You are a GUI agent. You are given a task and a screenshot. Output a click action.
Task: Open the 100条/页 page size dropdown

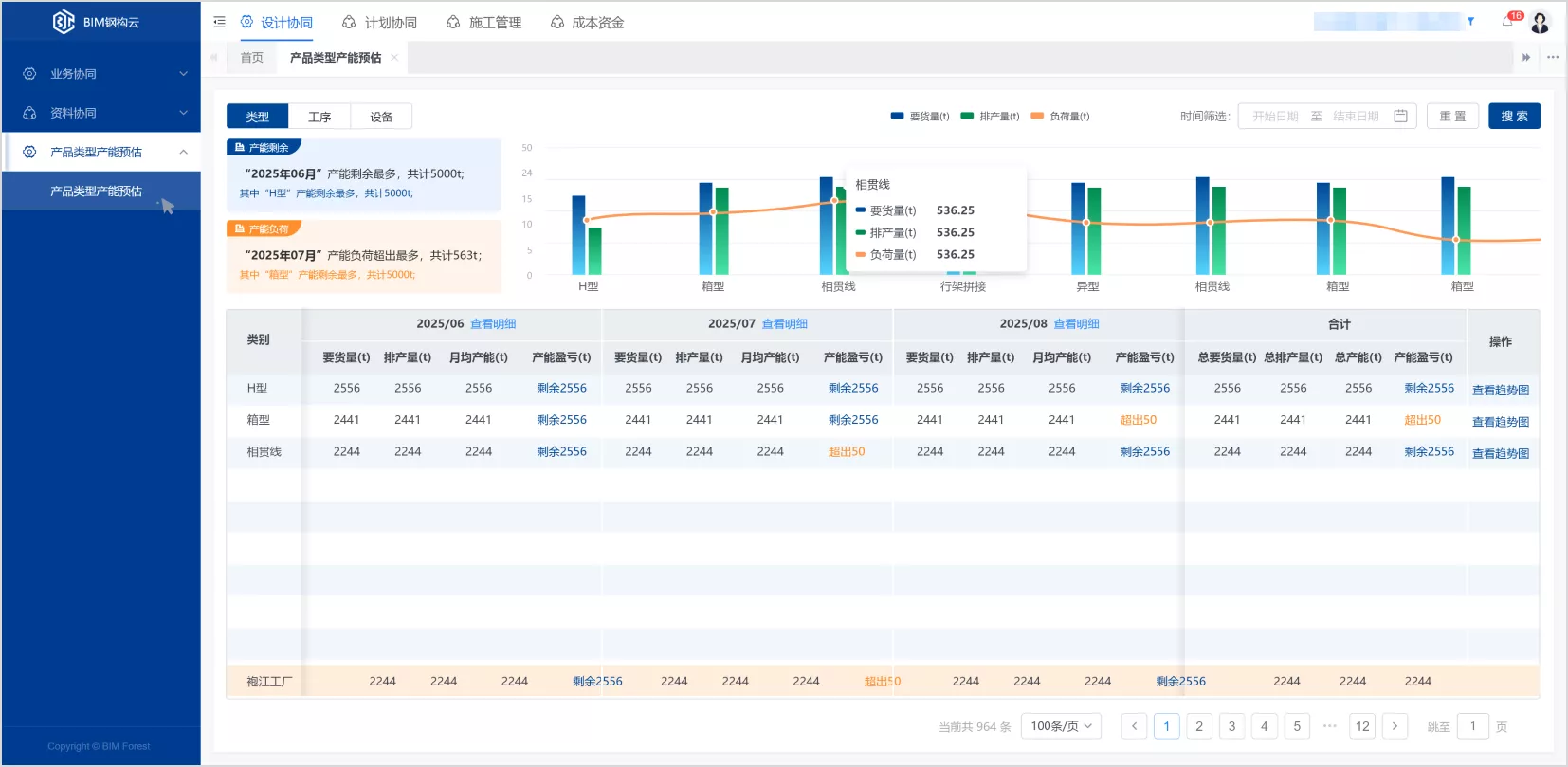point(1061,726)
